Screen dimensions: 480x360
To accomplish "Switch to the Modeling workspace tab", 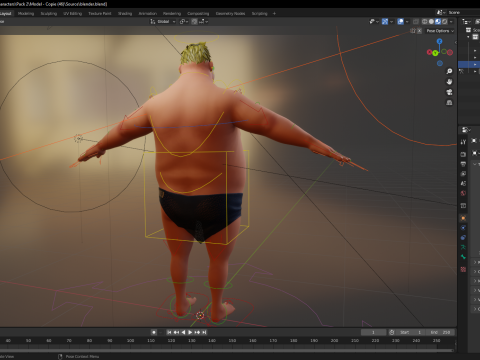I will click(26, 13).
